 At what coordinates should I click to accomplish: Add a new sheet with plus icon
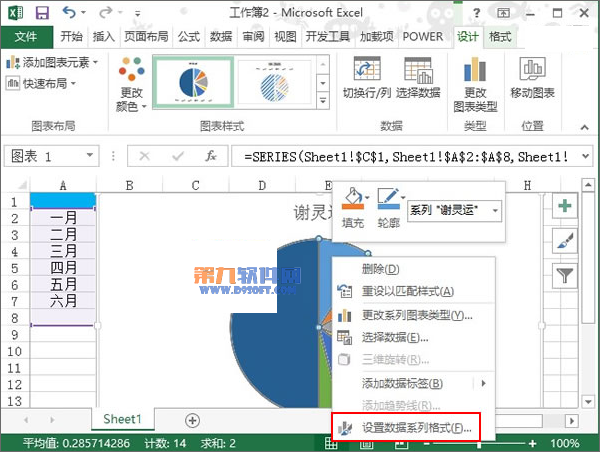192,420
